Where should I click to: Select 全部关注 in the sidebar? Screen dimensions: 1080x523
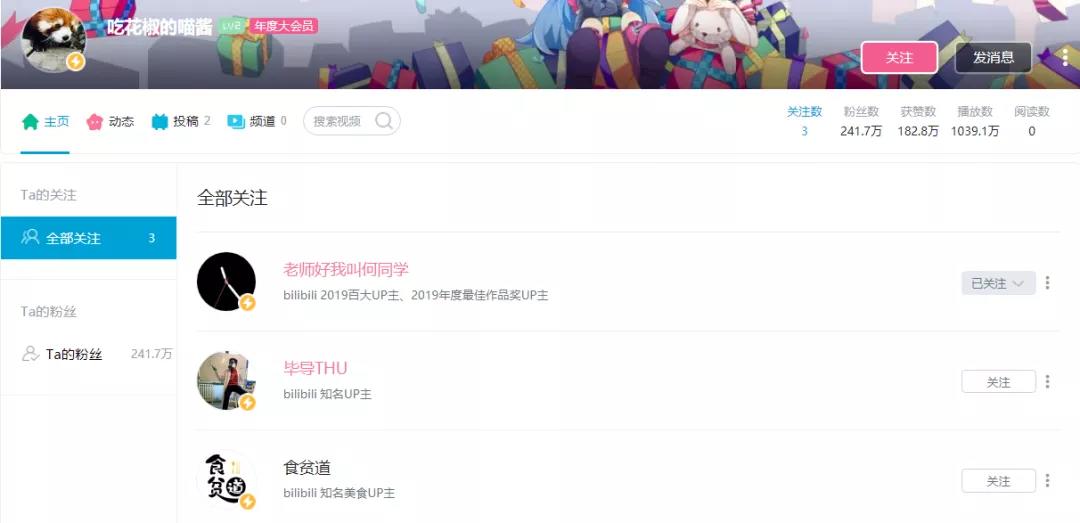click(88, 238)
